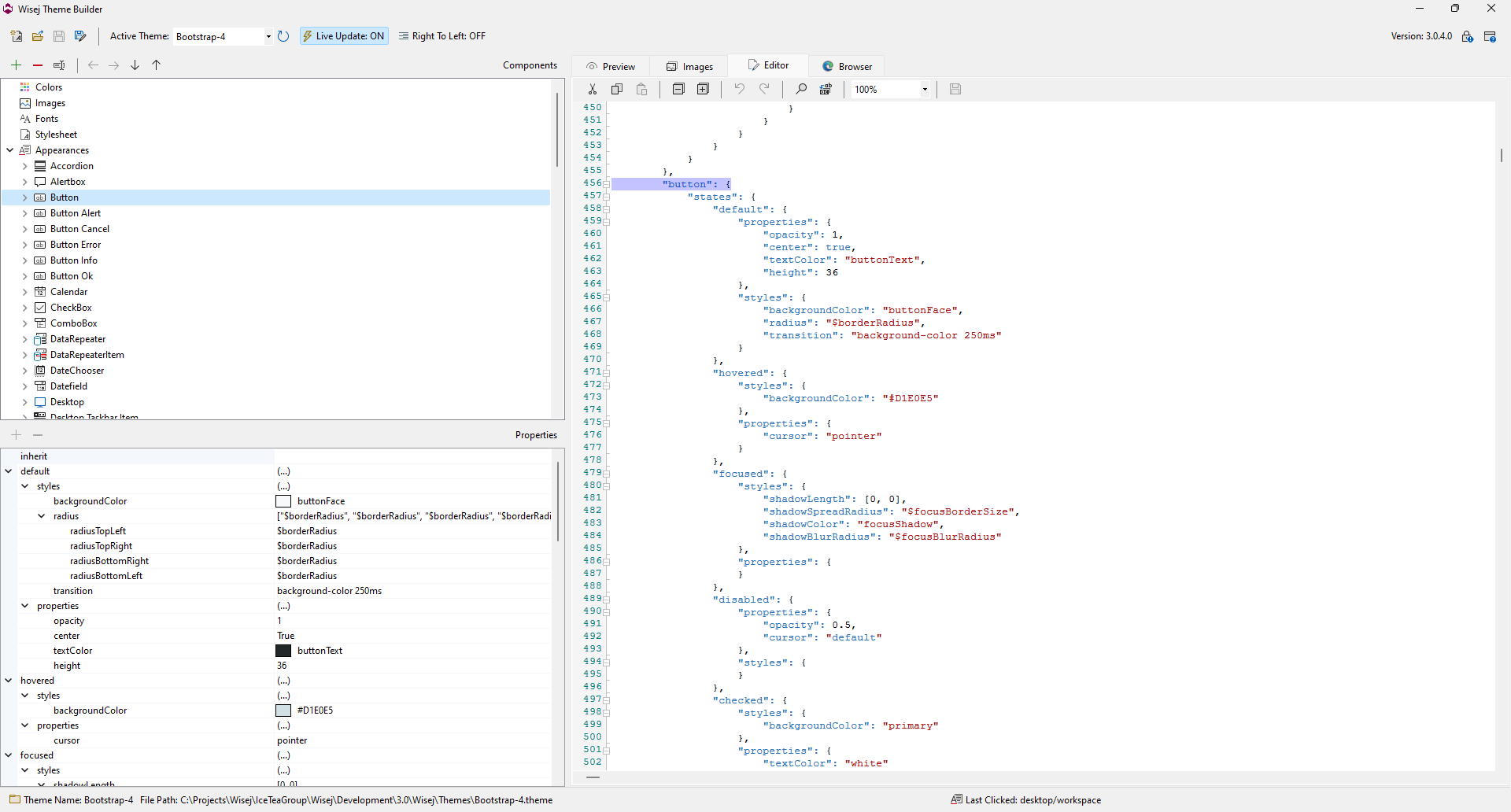The image size is (1511, 812).
Task: Expand the Accordion node
Action: 24,166
